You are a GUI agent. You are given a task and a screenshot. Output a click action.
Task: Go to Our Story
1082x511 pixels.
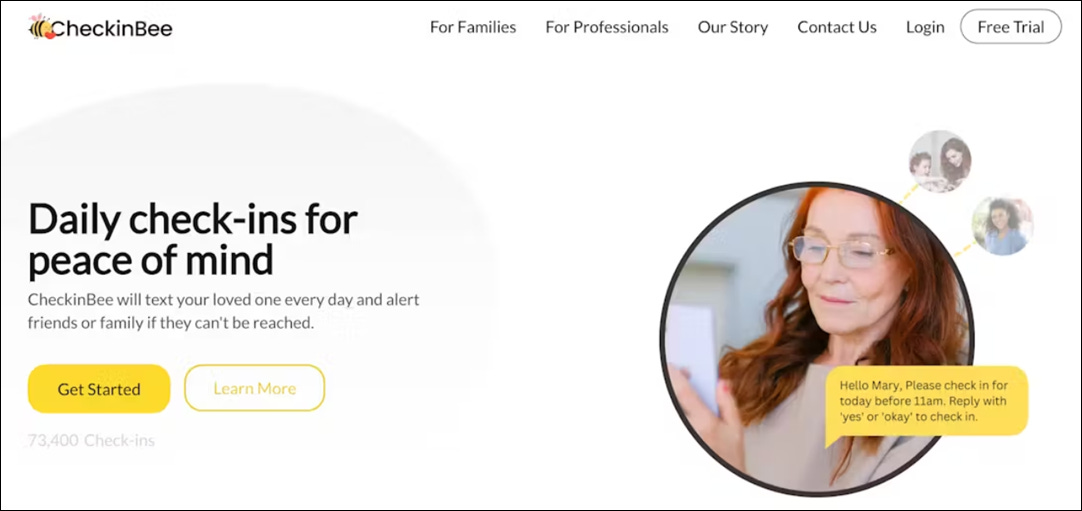click(733, 28)
